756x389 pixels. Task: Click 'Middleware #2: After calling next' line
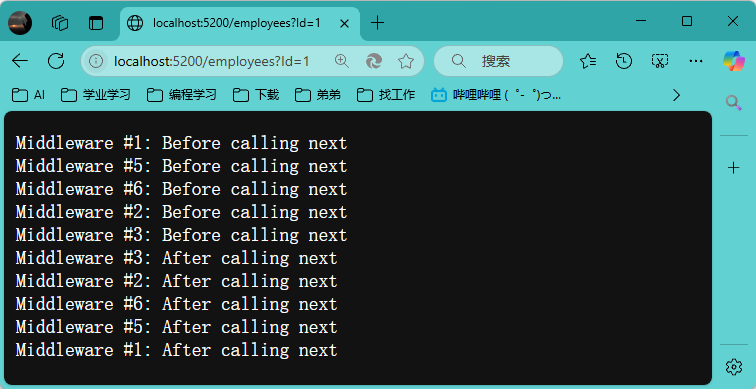[176, 282]
